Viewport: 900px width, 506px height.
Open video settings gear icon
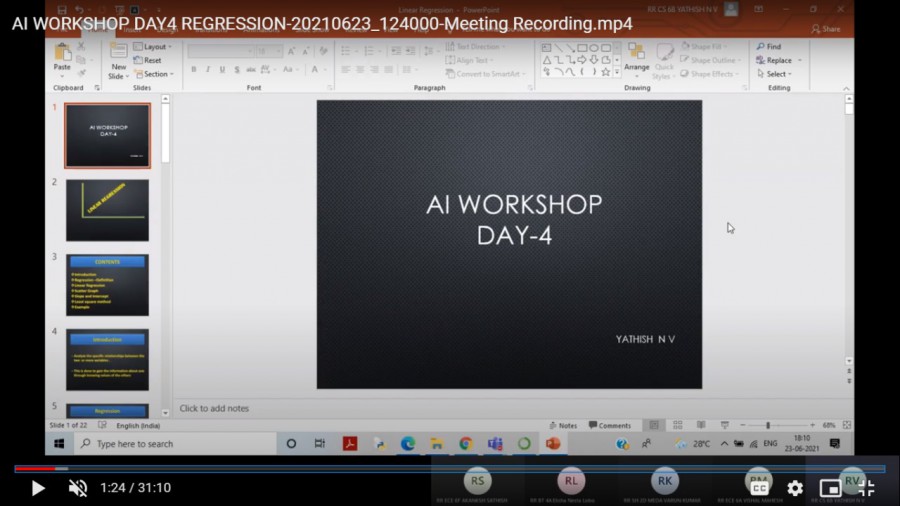[795, 488]
